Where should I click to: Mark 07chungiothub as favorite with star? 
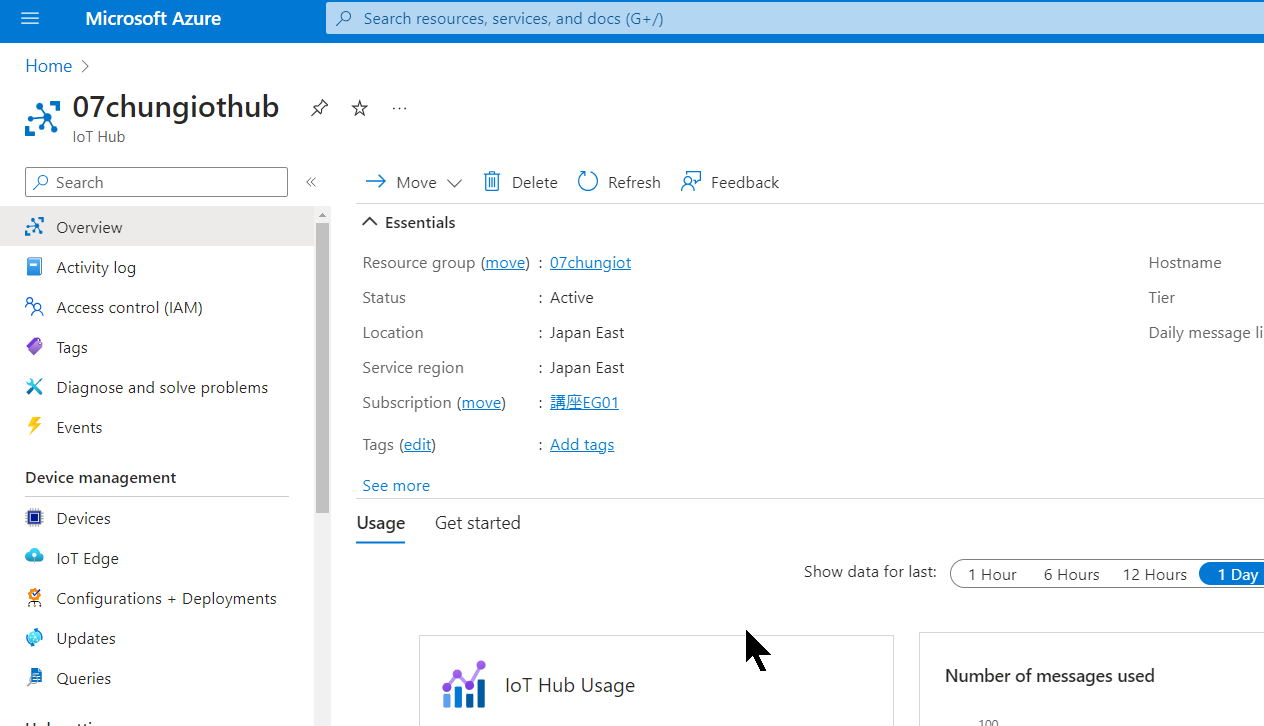[360, 108]
